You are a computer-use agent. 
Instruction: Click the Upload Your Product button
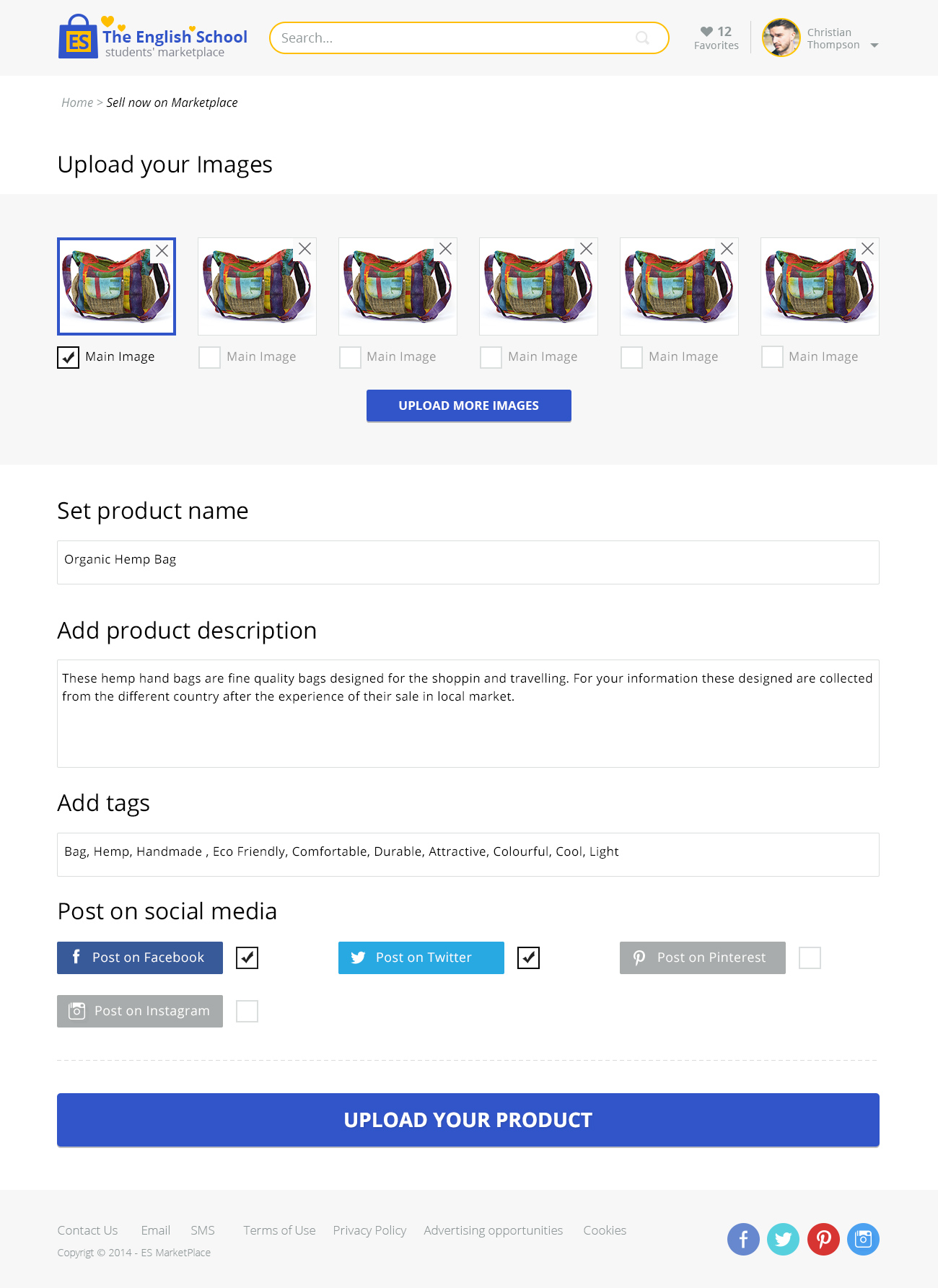[468, 1120]
